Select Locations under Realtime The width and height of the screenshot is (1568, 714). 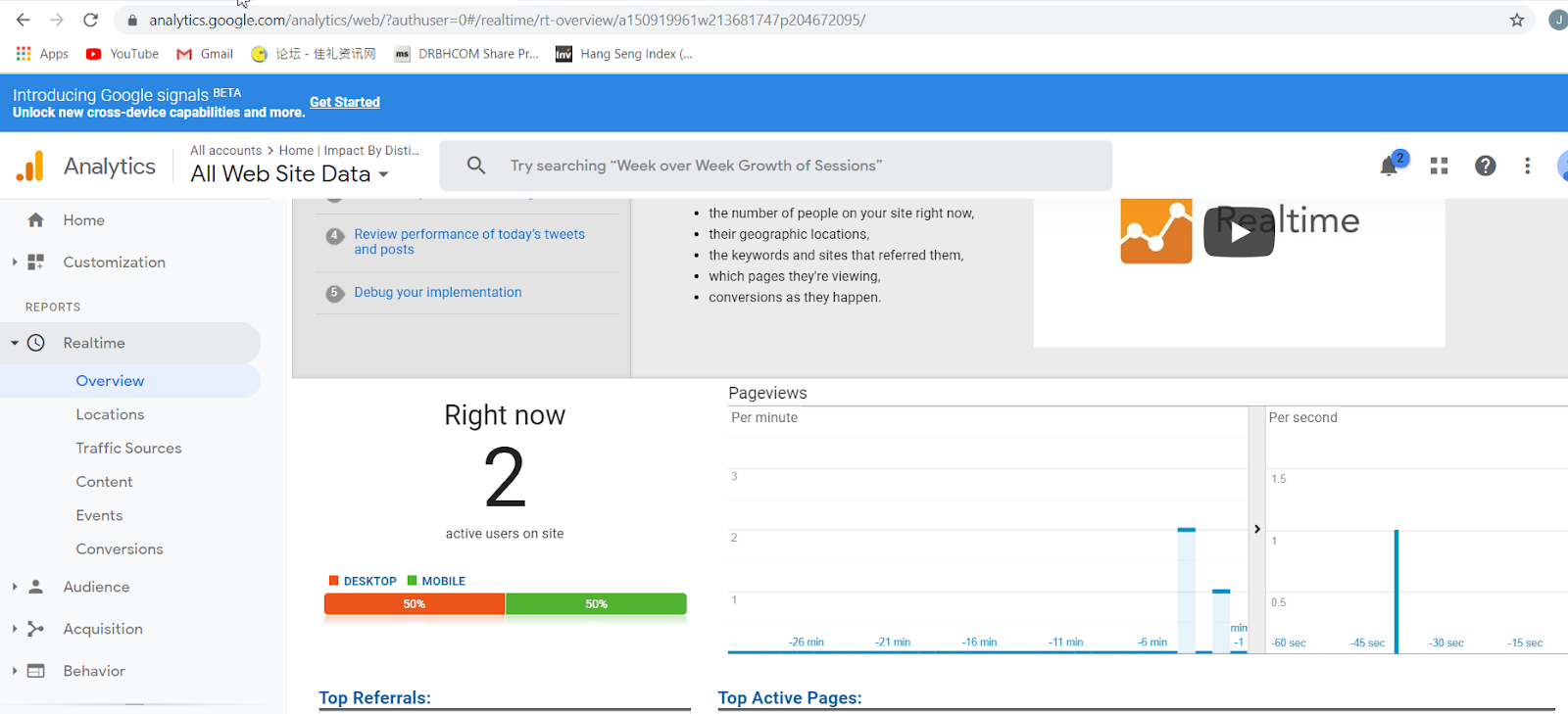[111, 414]
